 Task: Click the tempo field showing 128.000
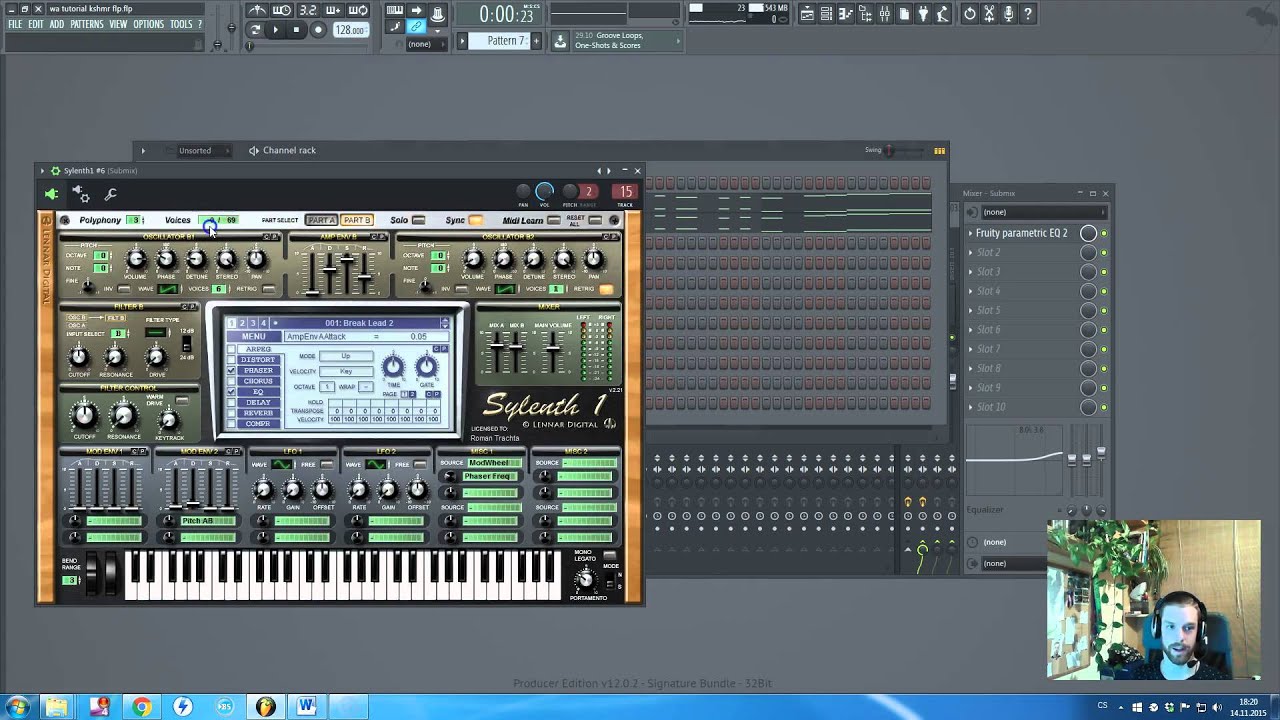coord(349,30)
